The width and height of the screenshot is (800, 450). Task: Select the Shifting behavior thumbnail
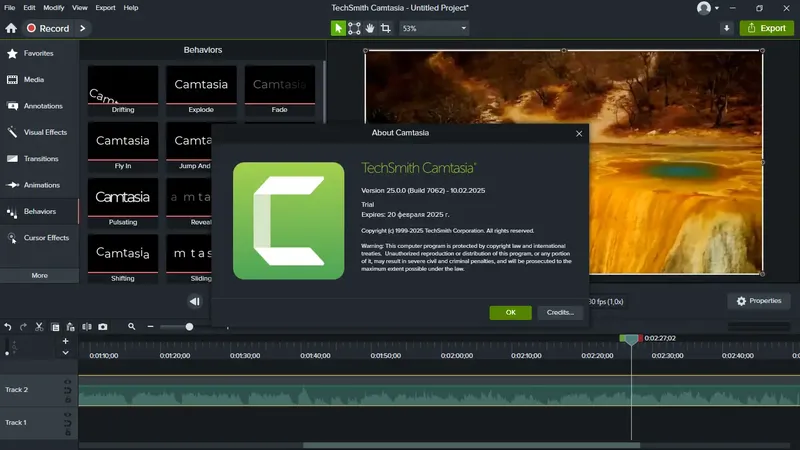(x=123, y=258)
